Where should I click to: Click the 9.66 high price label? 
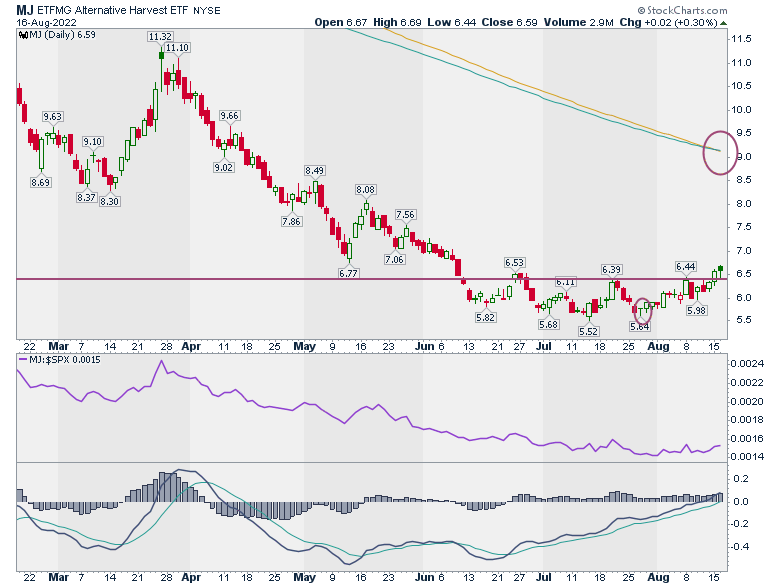229,115
